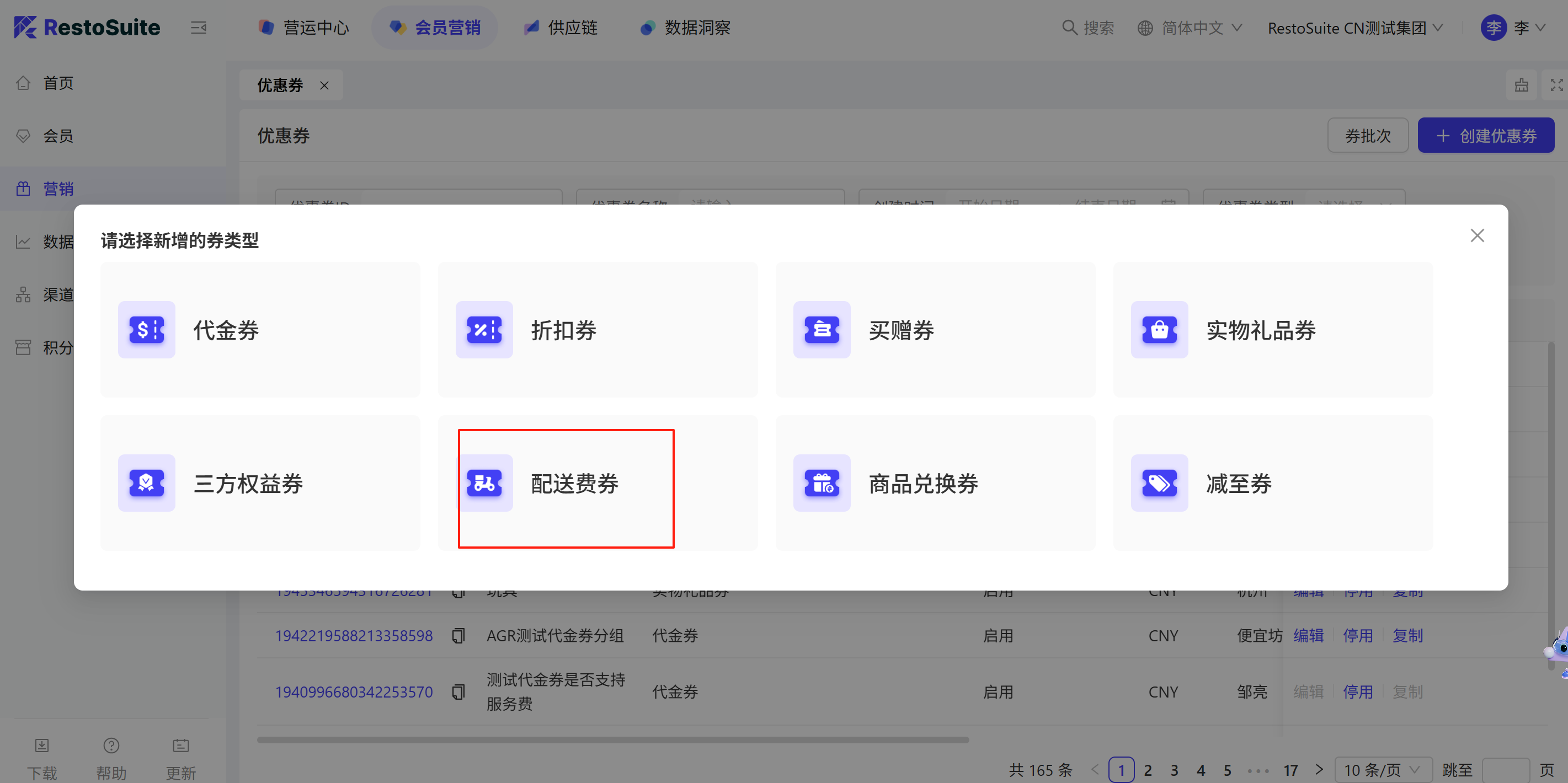Switch to 会员营销 top tab
The image size is (1568, 783).
click(435, 28)
